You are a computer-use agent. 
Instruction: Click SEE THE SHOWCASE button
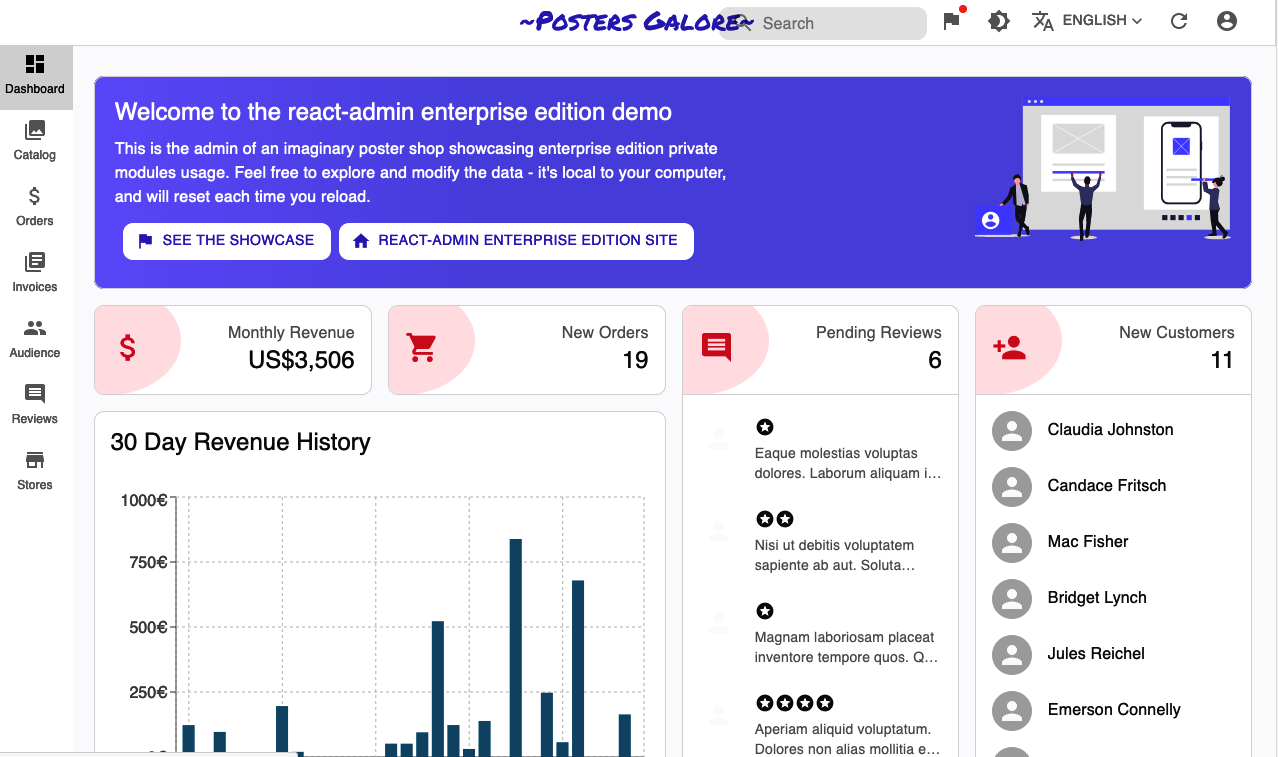(227, 241)
